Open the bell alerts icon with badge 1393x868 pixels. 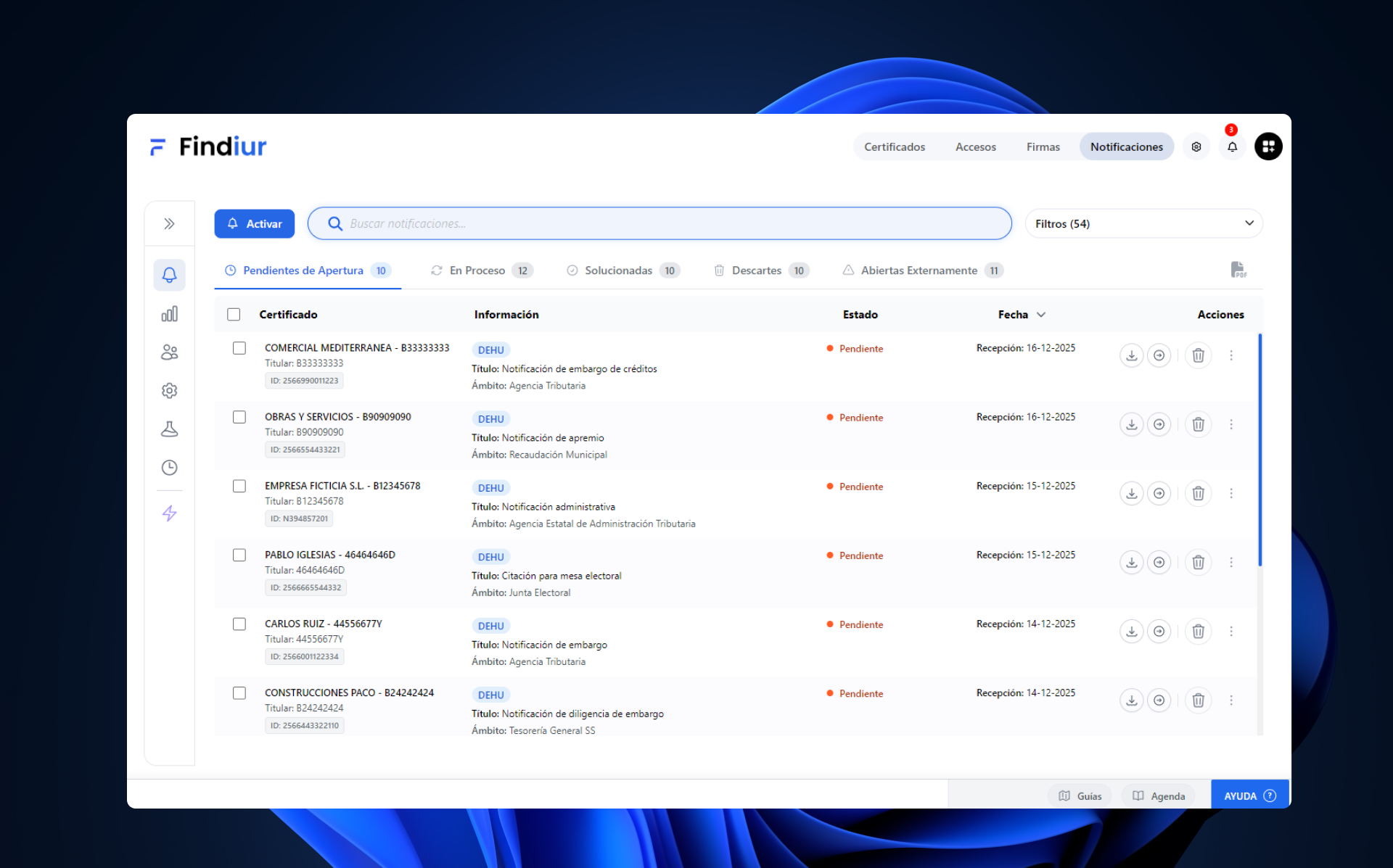[1232, 146]
